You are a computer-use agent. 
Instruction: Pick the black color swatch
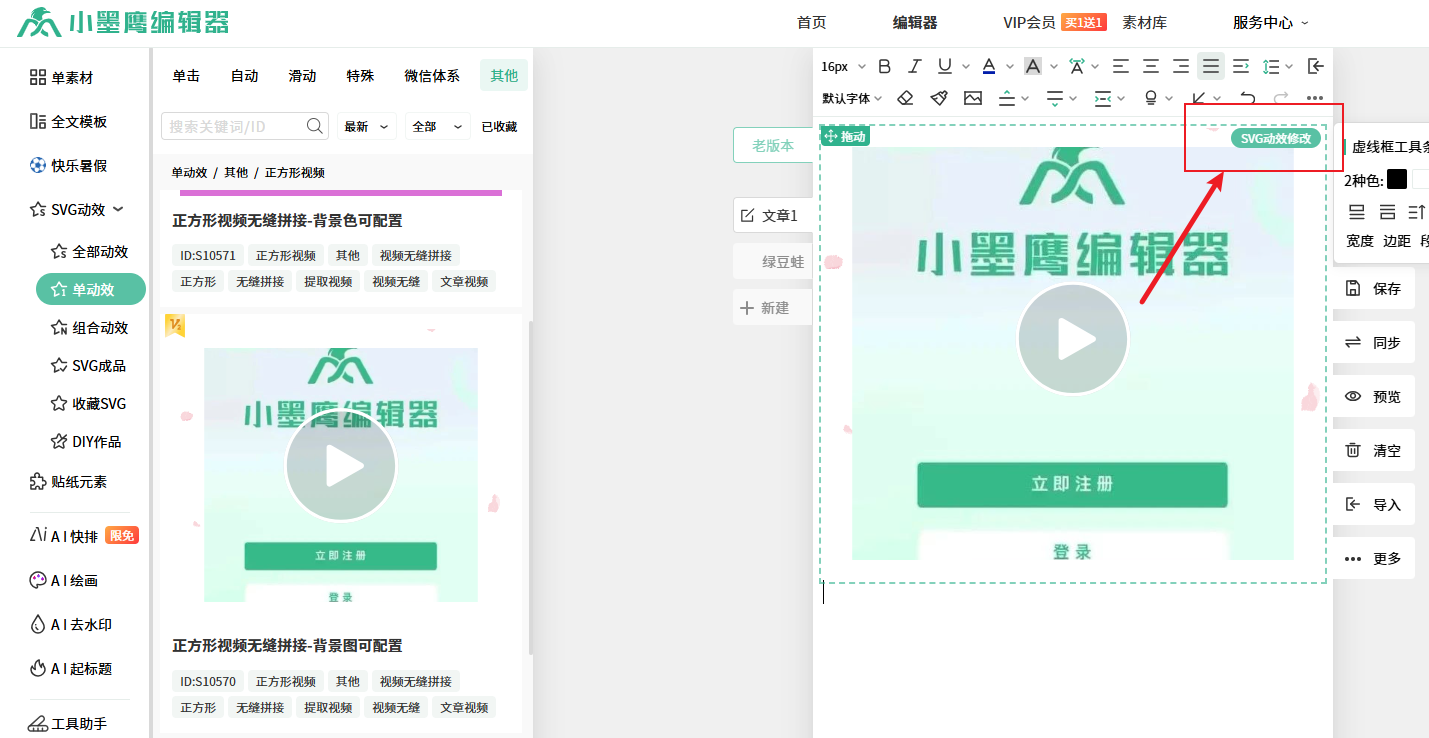pos(1397,180)
